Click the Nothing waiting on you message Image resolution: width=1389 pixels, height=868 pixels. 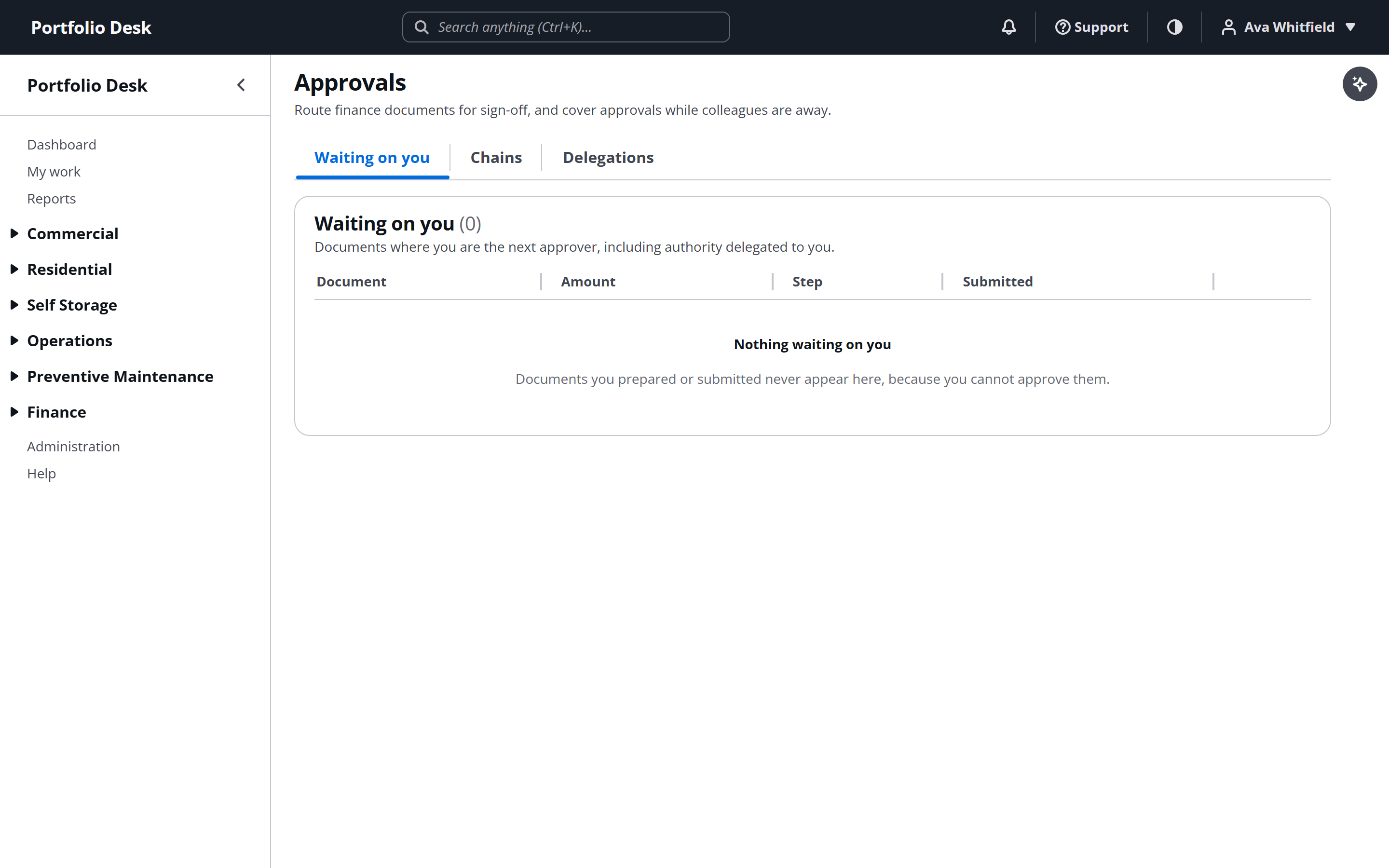point(812,344)
